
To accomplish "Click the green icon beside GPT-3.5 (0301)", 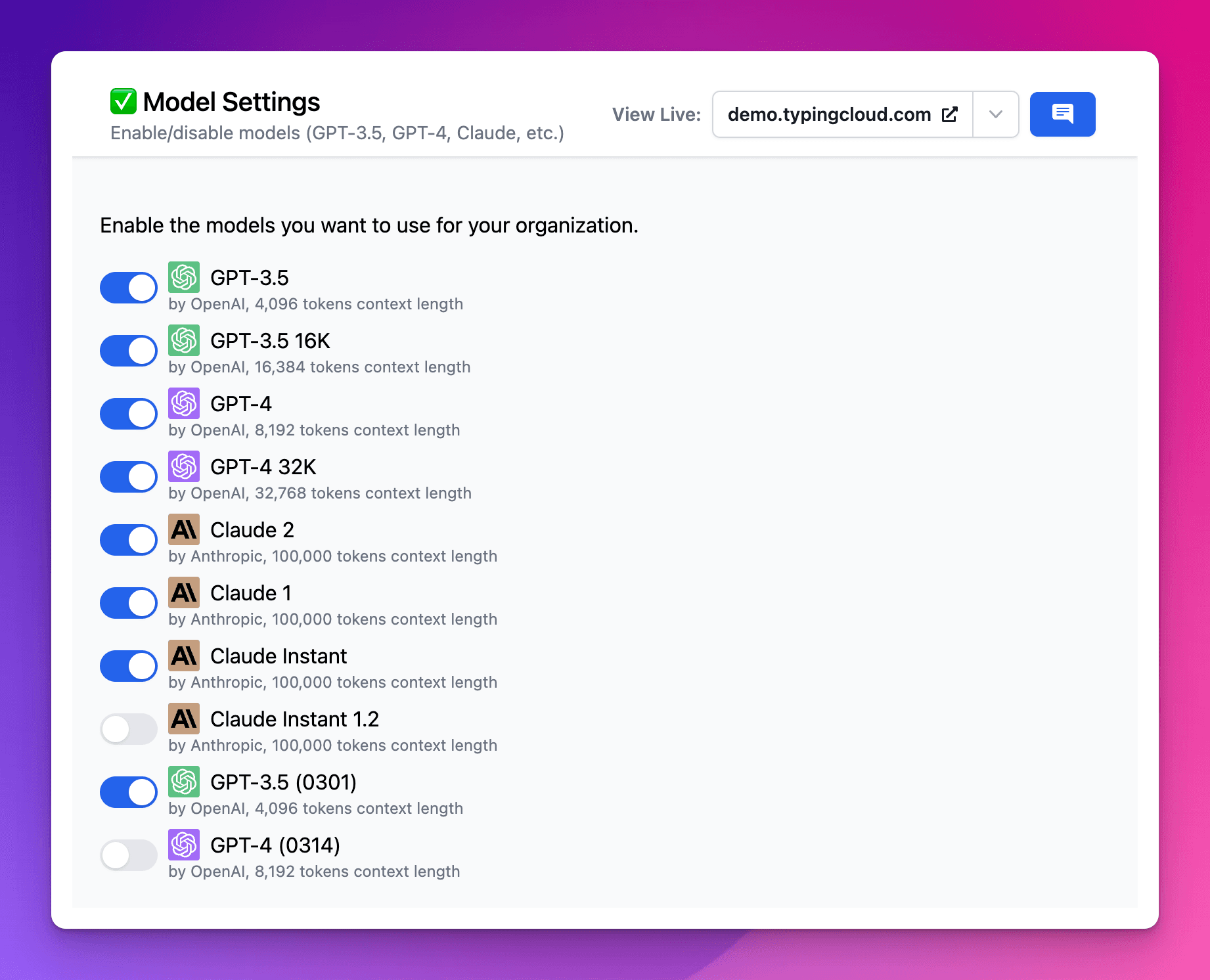I will 184,782.
